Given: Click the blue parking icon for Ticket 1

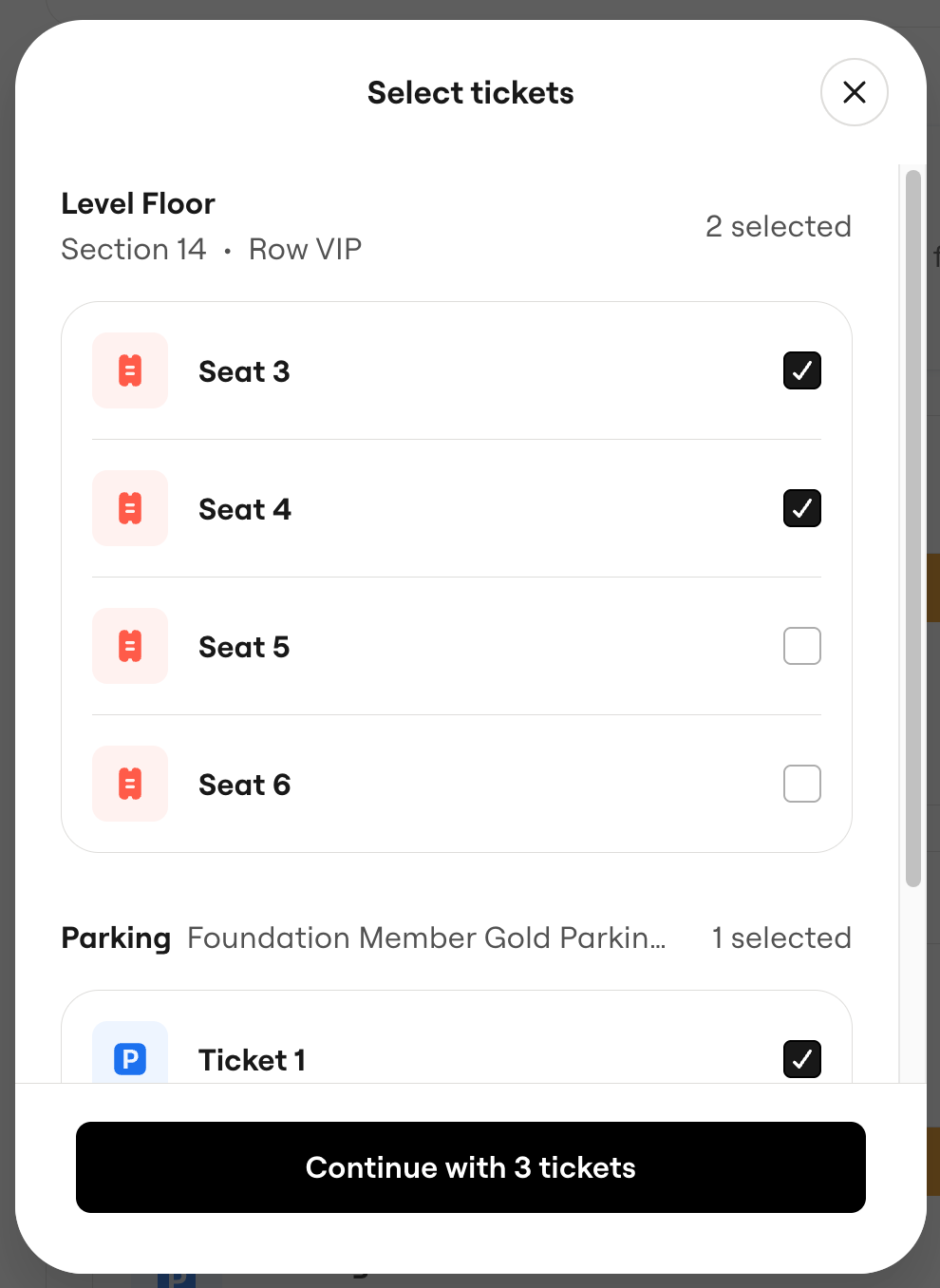Looking at the screenshot, I should coord(130,1057).
